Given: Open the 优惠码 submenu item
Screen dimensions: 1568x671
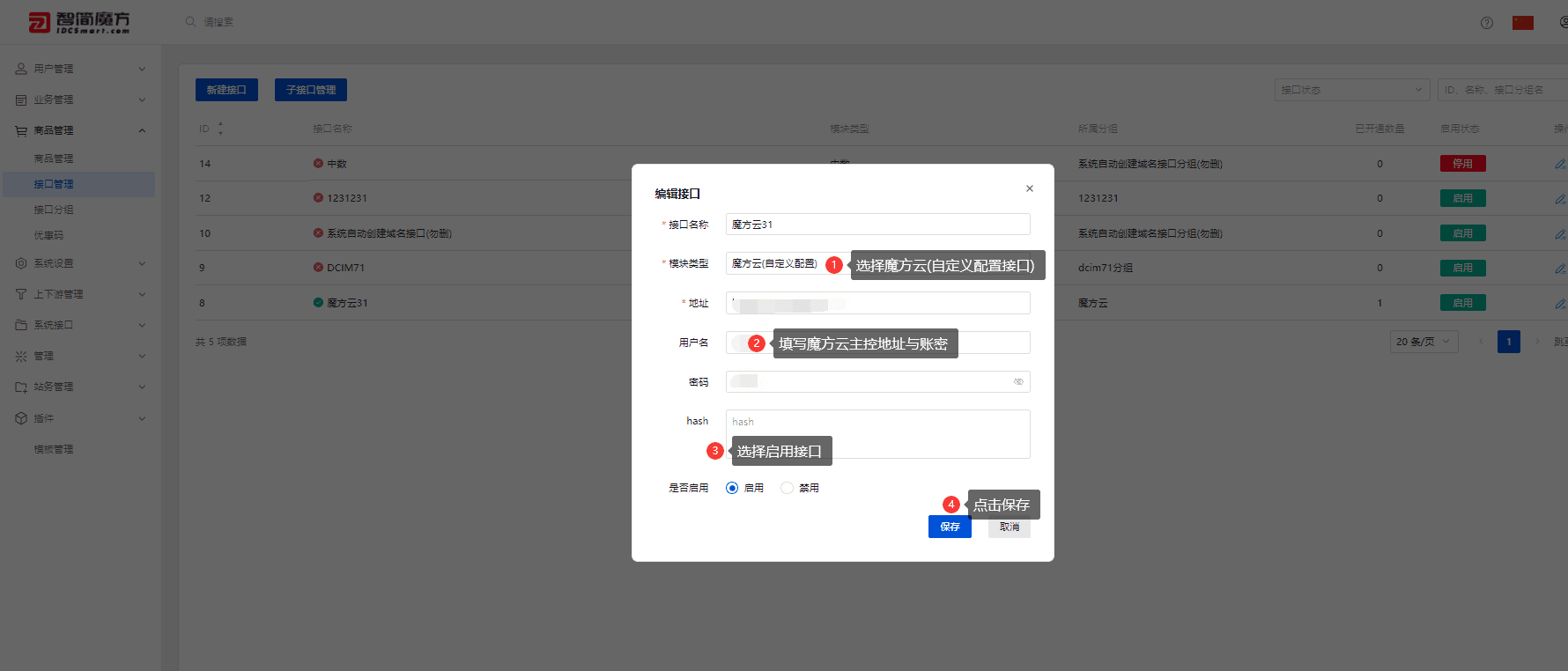Looking at the screenshot, I should pyautogui.click(x=48, y=235).
